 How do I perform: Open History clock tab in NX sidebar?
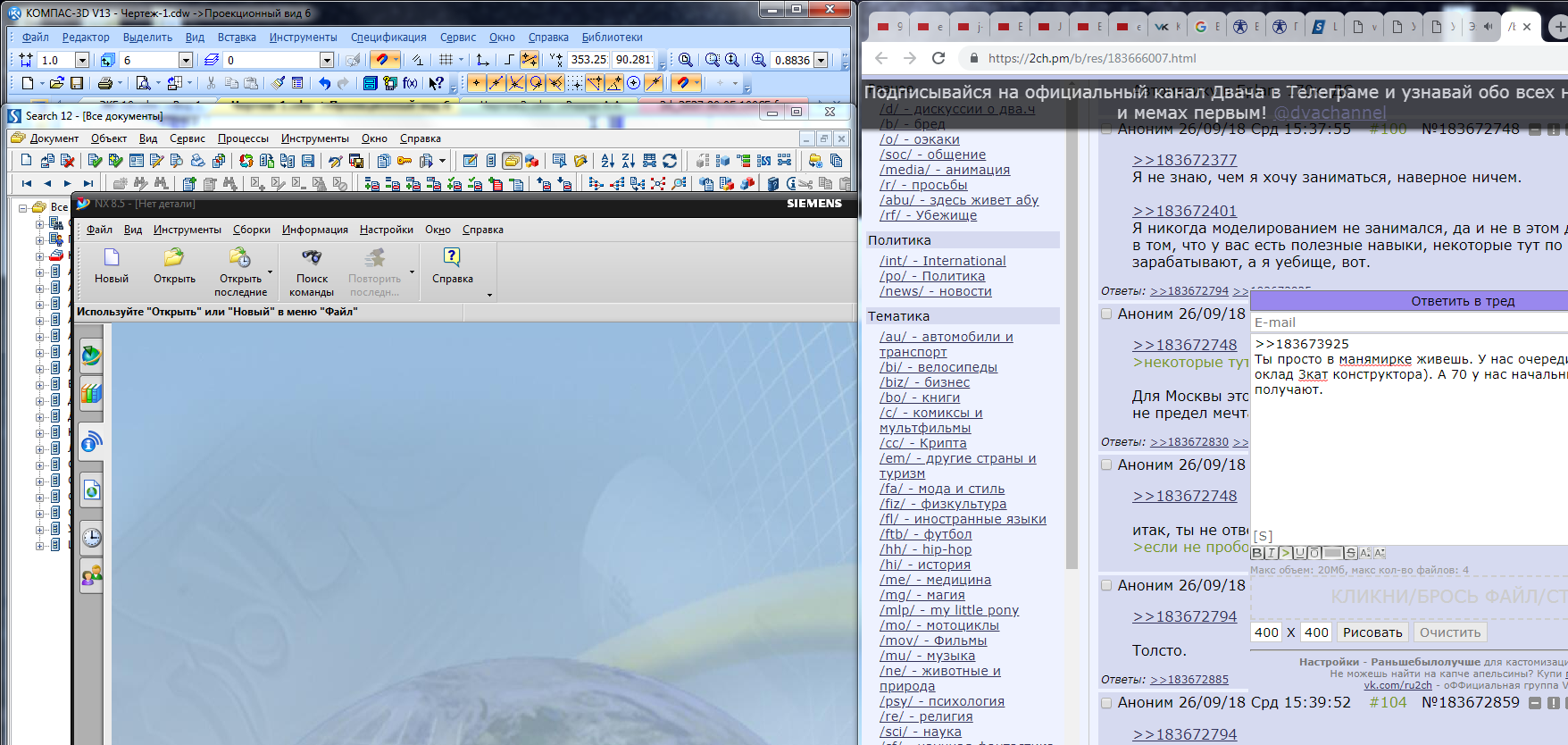tap(91, 538)
